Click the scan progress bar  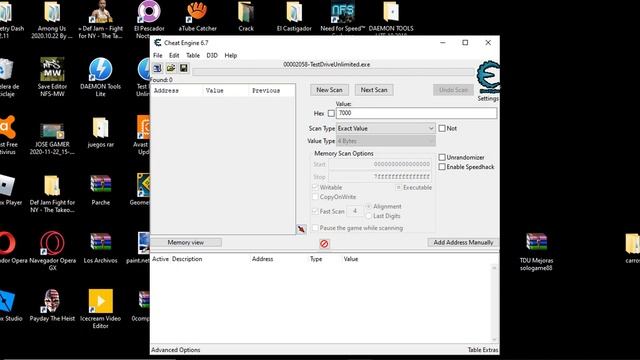tap(333, 72)
